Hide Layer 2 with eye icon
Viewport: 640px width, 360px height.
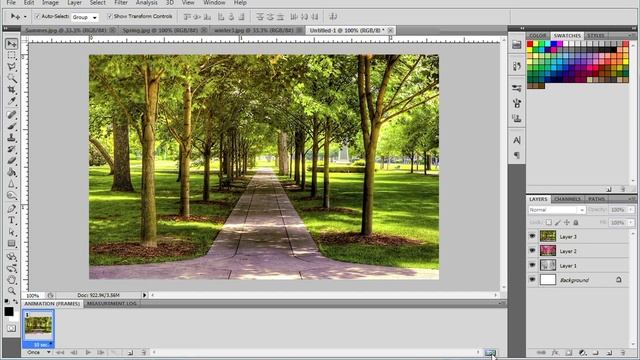[x=532, y=251]
